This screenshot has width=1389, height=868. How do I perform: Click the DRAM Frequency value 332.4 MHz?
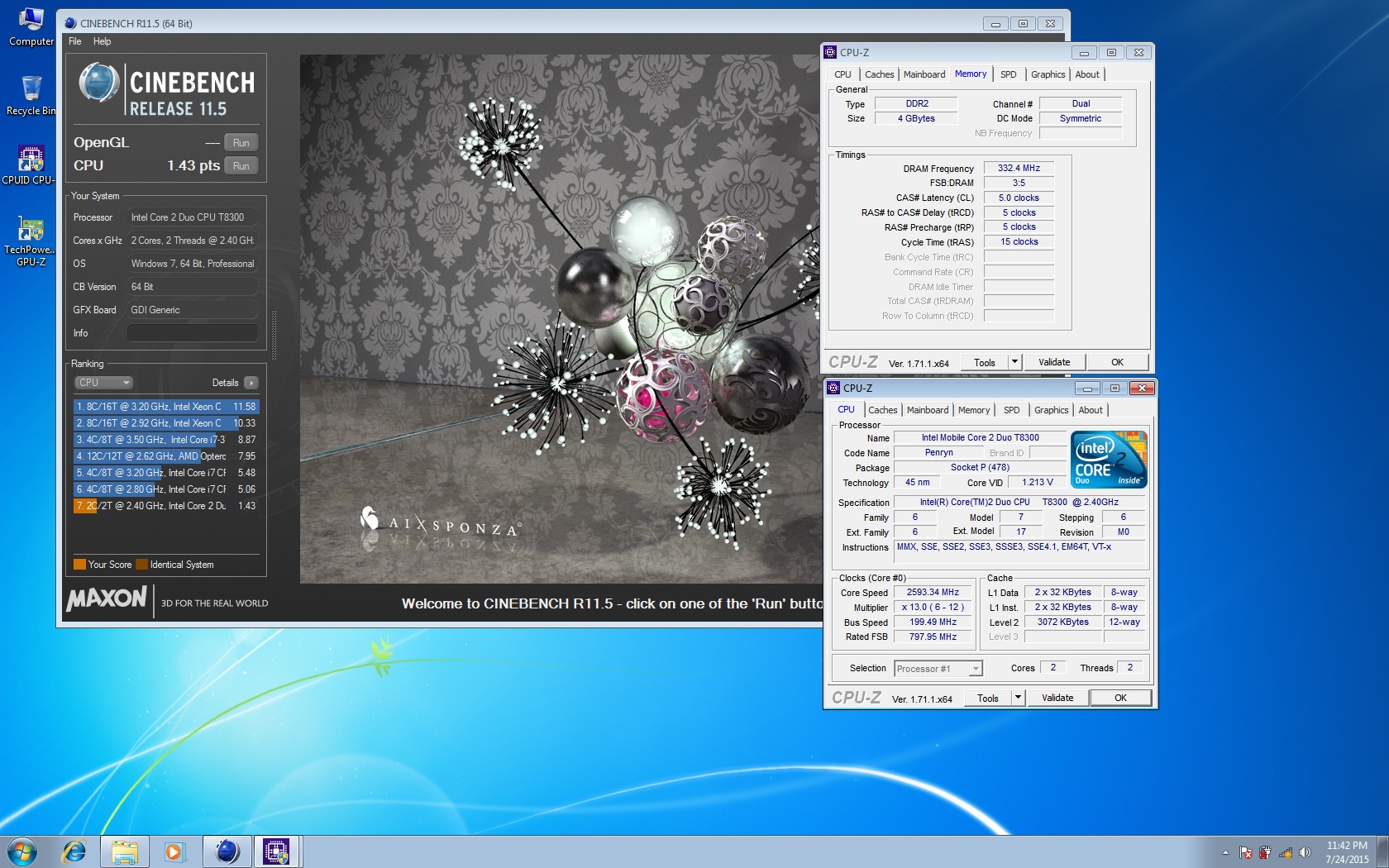point(1019,168)
